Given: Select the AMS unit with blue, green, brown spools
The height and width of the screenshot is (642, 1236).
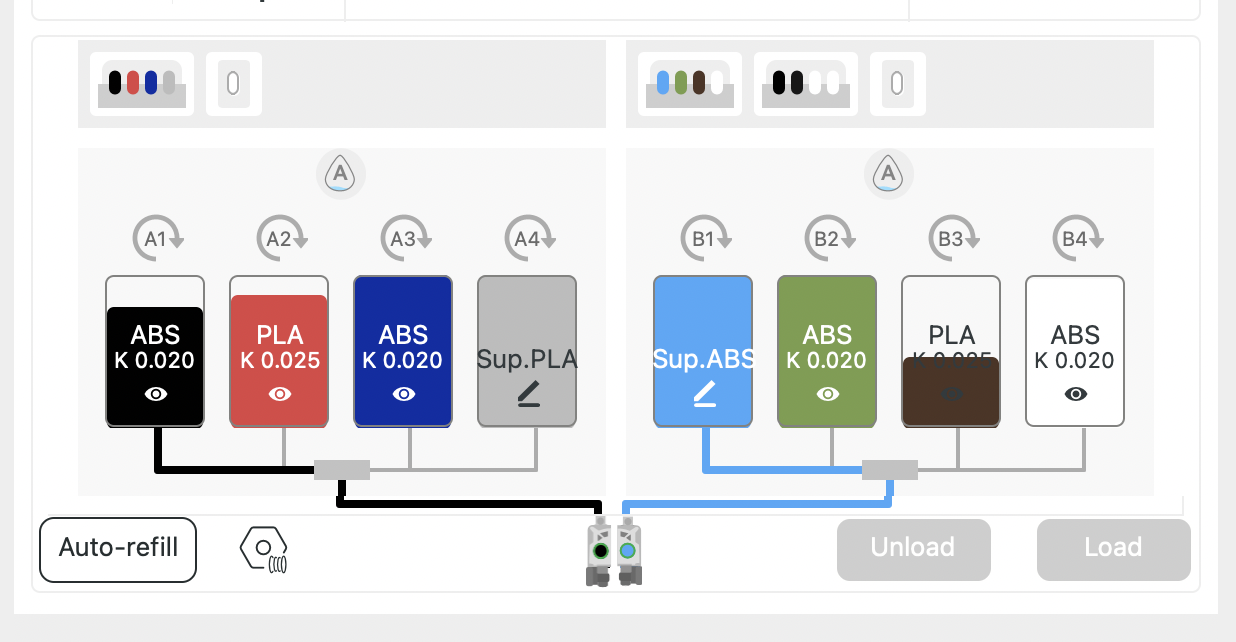Looking at the screenshot, I should tap(690, 84).
